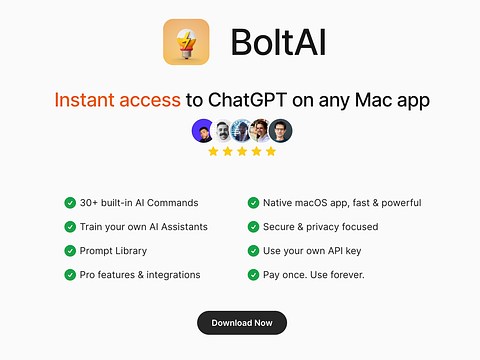Click the Prompt Library feature text
480x360 pixels.
coord(113,251)
